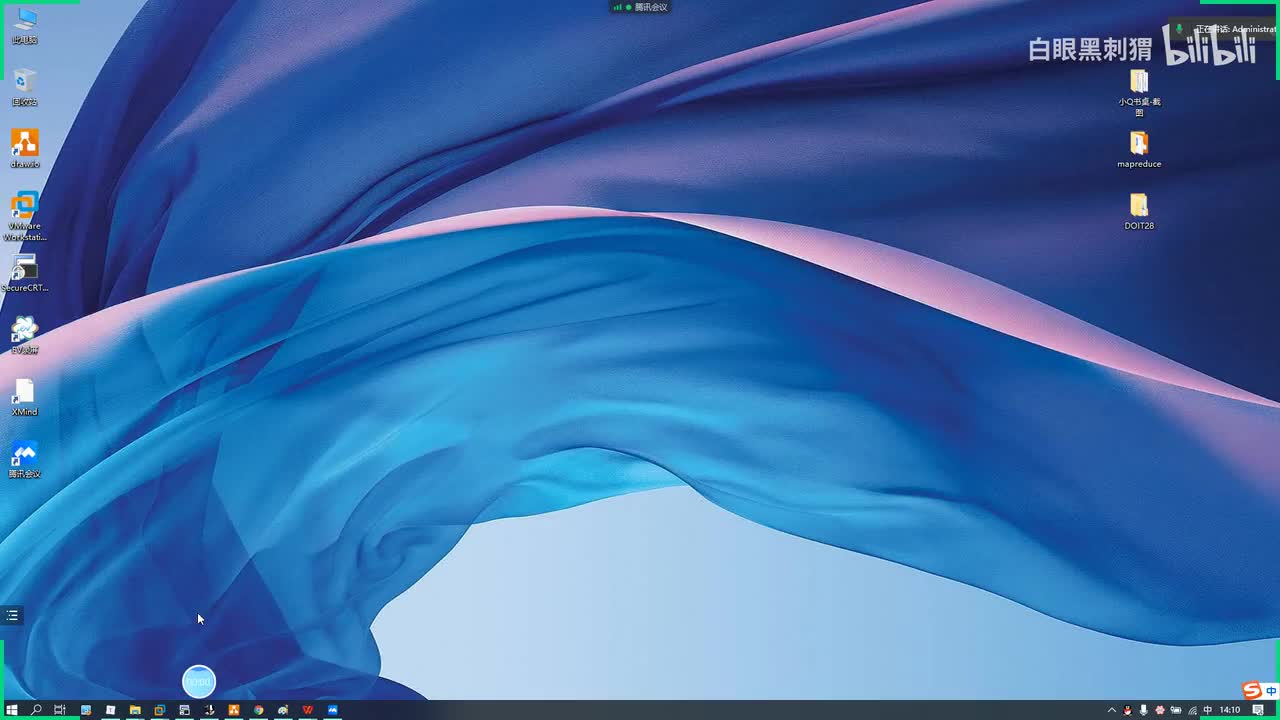The height and width of the screenshot is (720, 1280).
Task: Select the DOIT28 folder on desktop
Action: [x=1139, y=212]
